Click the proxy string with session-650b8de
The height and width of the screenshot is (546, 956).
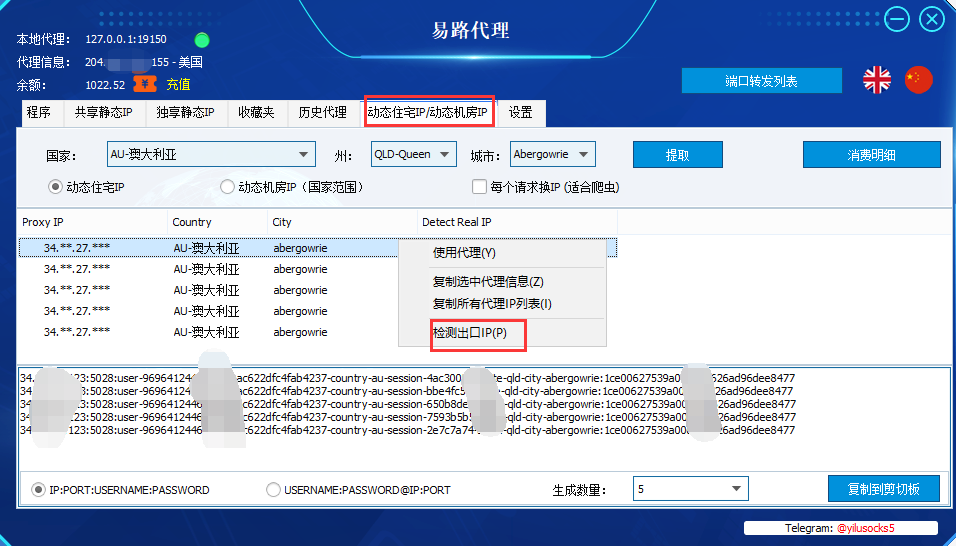407,404
